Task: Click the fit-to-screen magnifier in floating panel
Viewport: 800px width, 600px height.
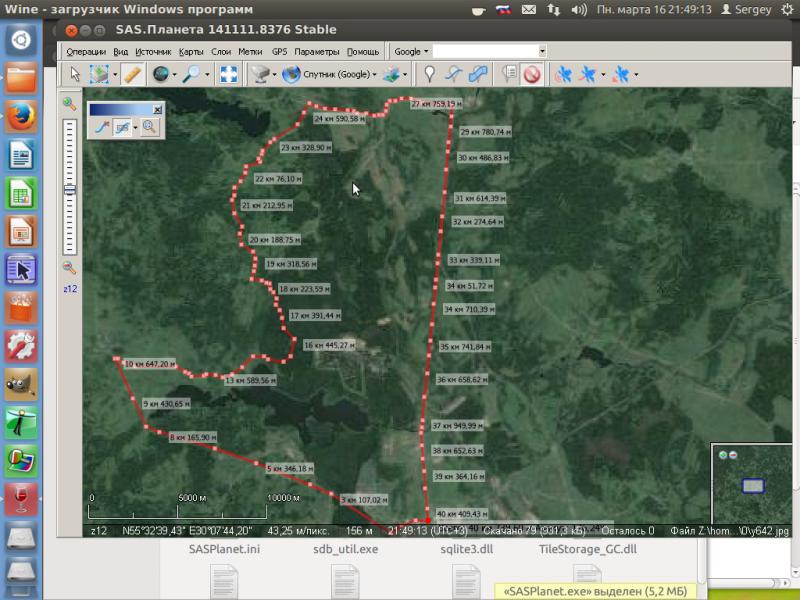Action: tap(149, 127)
